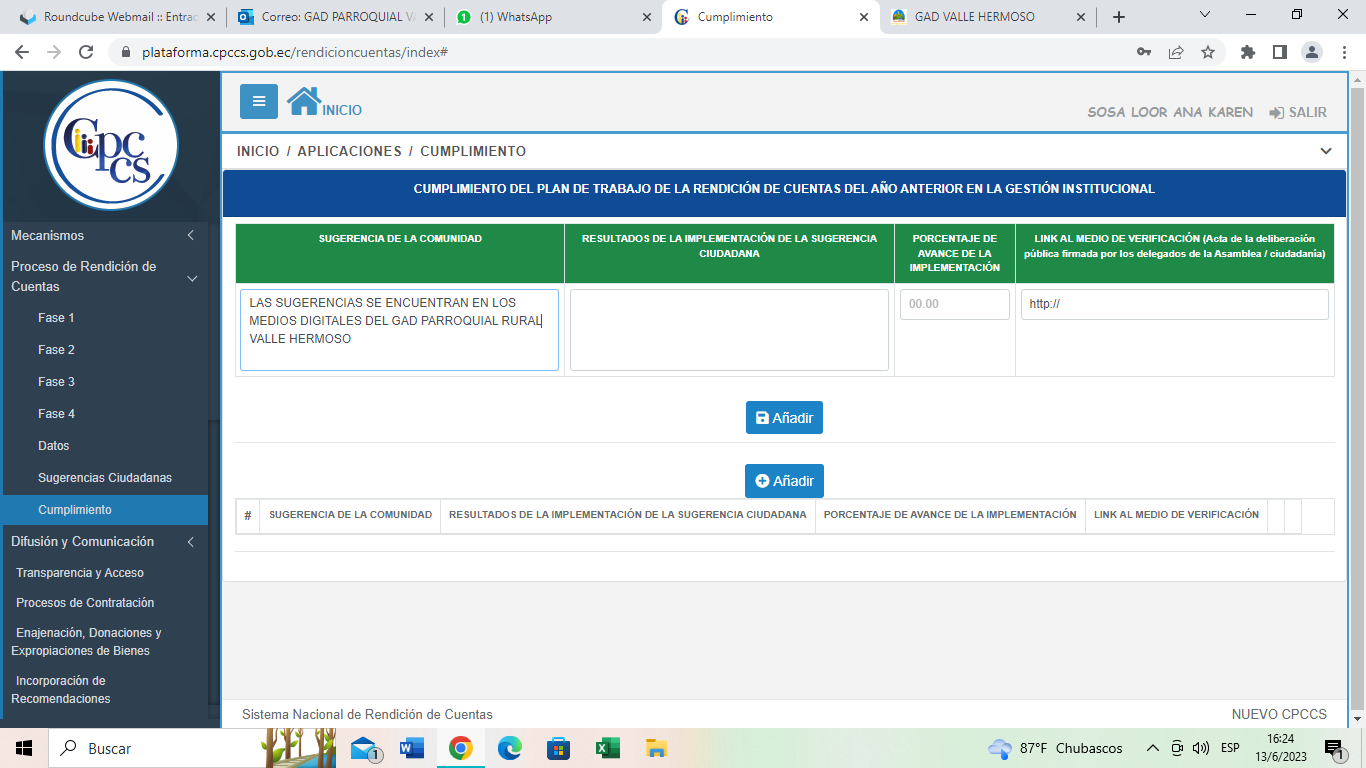This screenshot has width=1366, height=768.
Task: Bookmark page with the star icon
Action: pos(1208,52)
